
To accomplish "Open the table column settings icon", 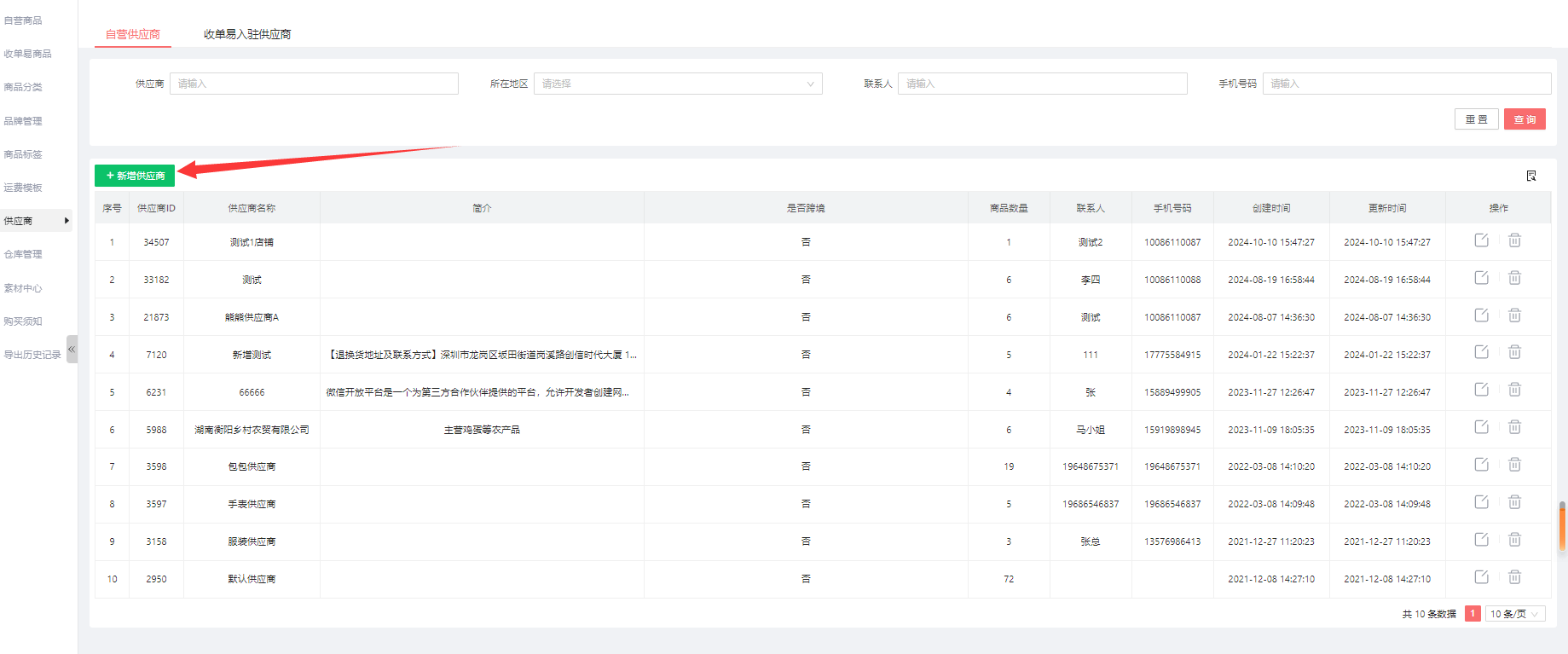I will click(1530, 176).
